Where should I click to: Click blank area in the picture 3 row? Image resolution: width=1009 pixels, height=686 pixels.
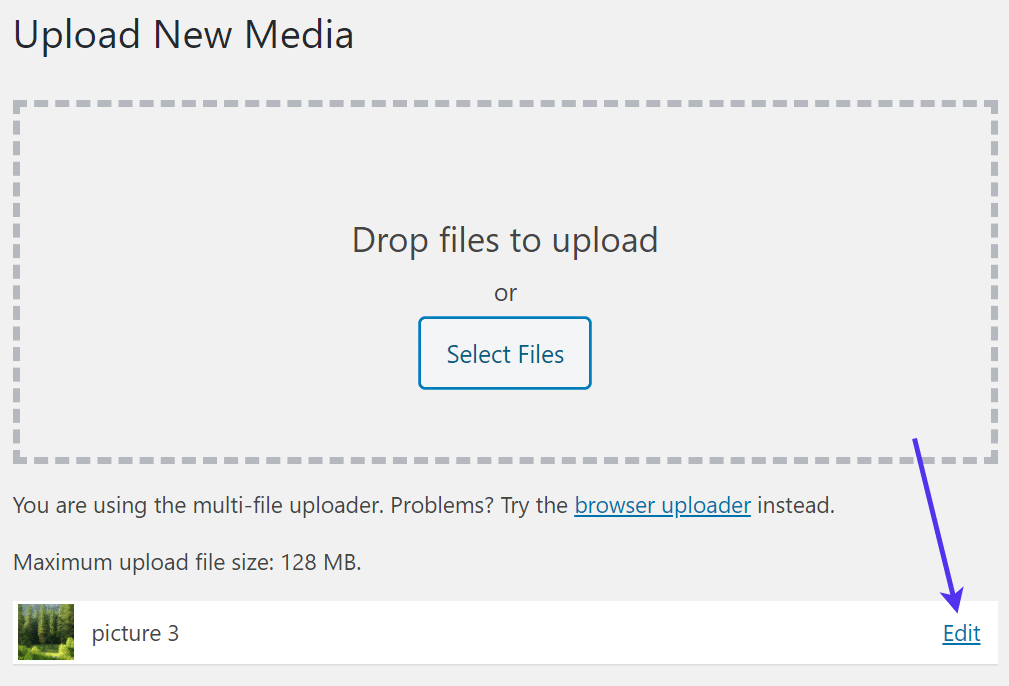pyautogui.click(x=550, y=633)
